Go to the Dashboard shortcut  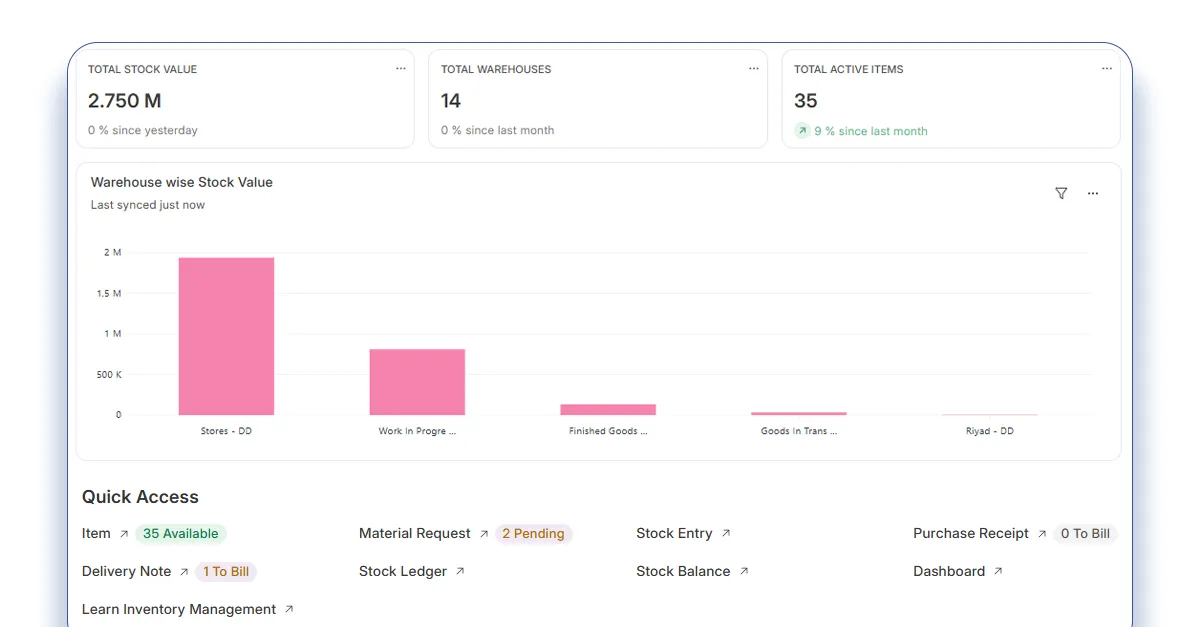949,572
